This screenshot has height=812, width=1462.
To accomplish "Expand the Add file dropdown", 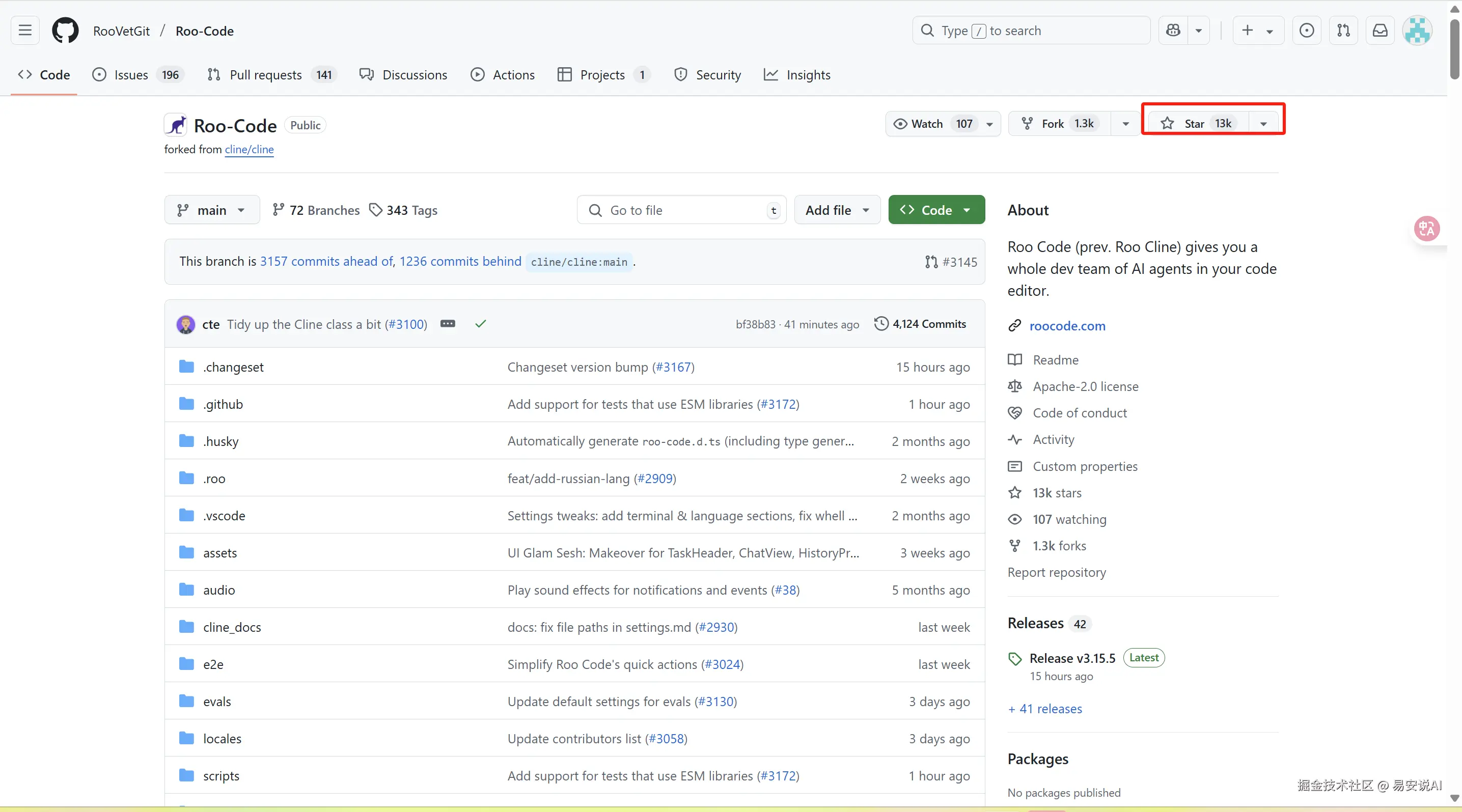I will click(x=837, y=210).
